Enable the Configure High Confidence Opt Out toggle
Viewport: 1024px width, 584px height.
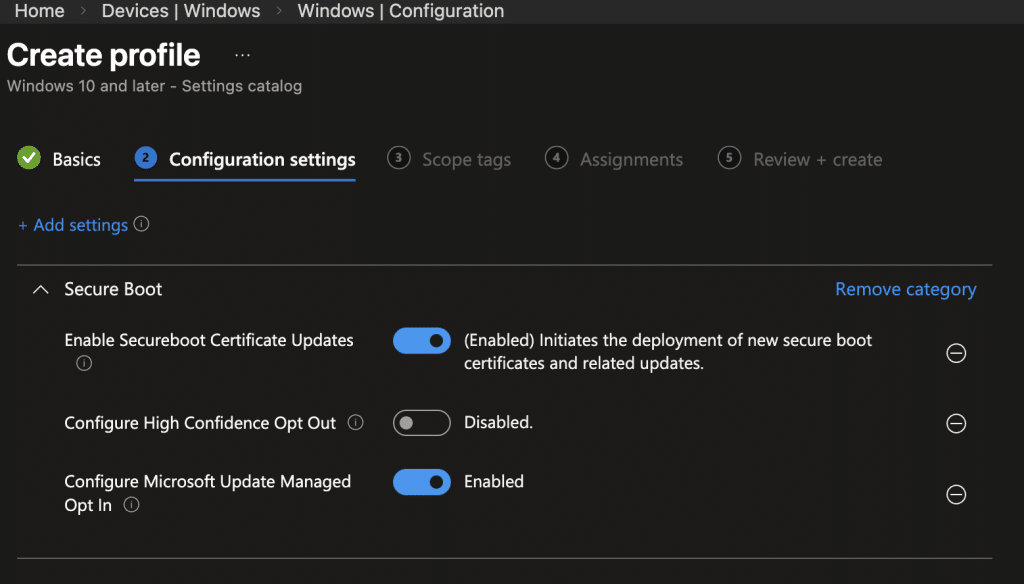click(x=422, y=423)
